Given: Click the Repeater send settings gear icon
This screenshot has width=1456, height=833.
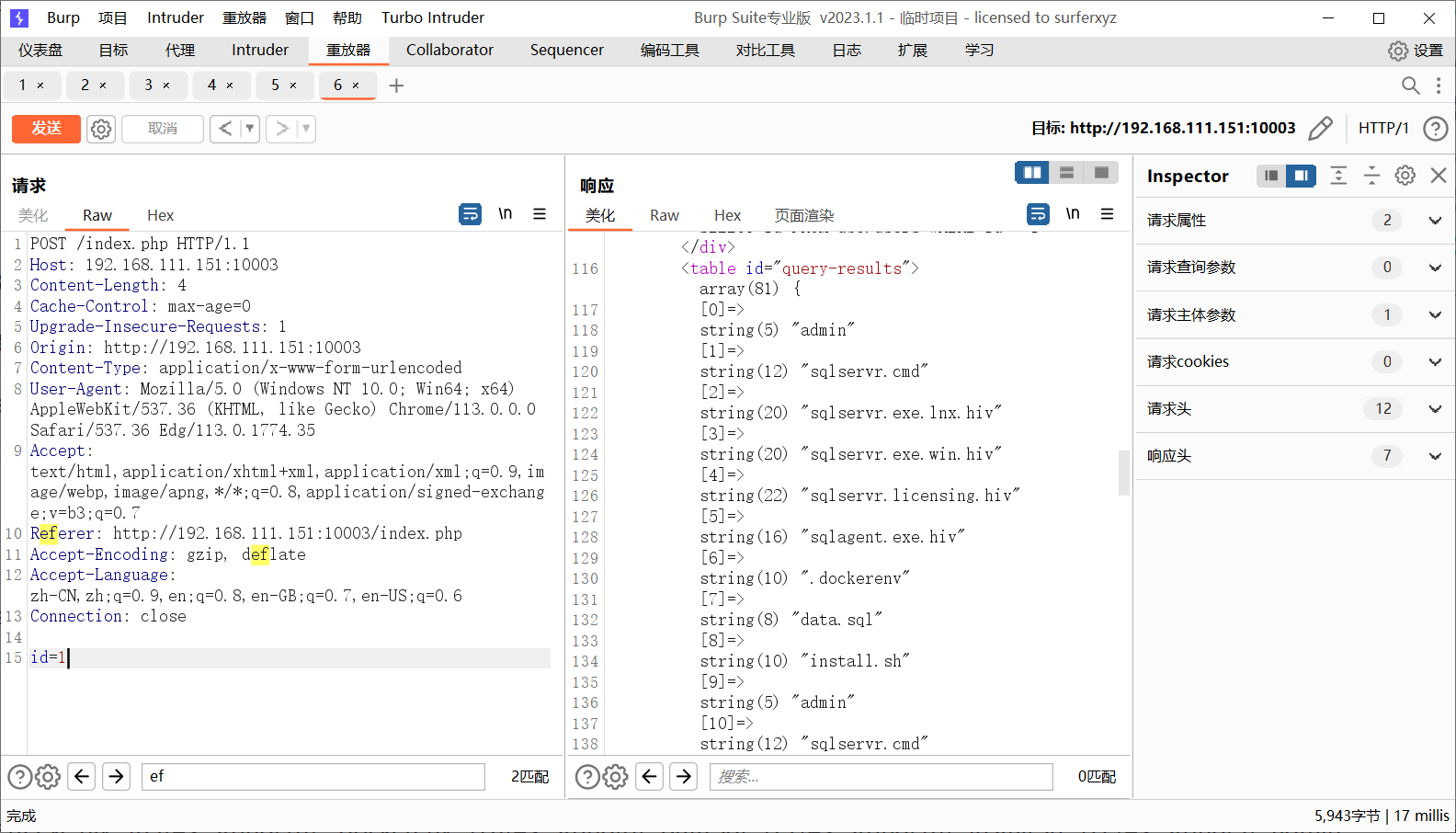Looking at the screenshot, I should click(x=101, y=129).
